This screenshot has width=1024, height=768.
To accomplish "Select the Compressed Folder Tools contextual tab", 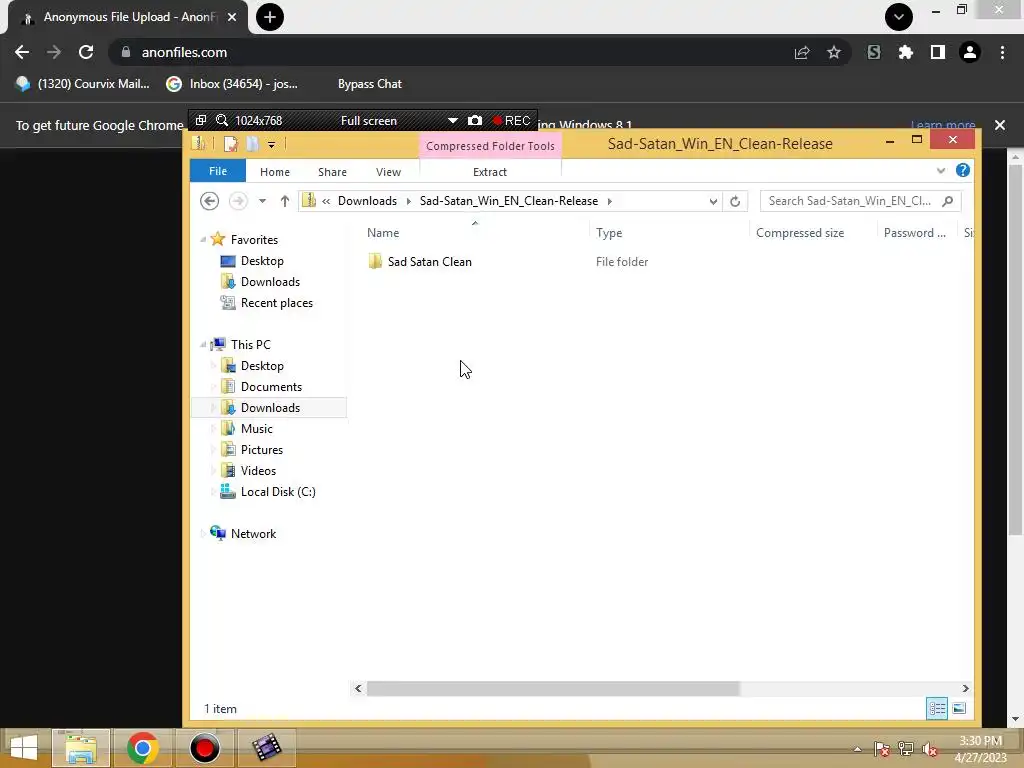I will 490,146.
